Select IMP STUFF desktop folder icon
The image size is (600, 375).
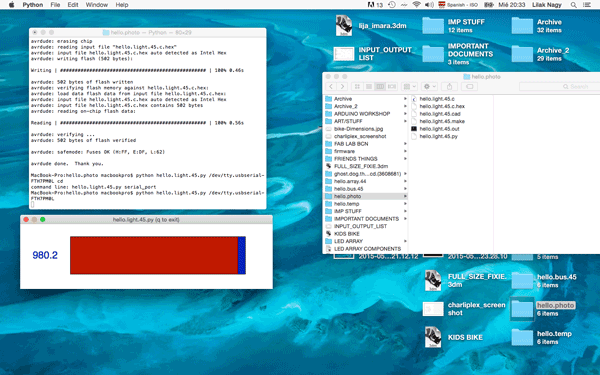433,26
